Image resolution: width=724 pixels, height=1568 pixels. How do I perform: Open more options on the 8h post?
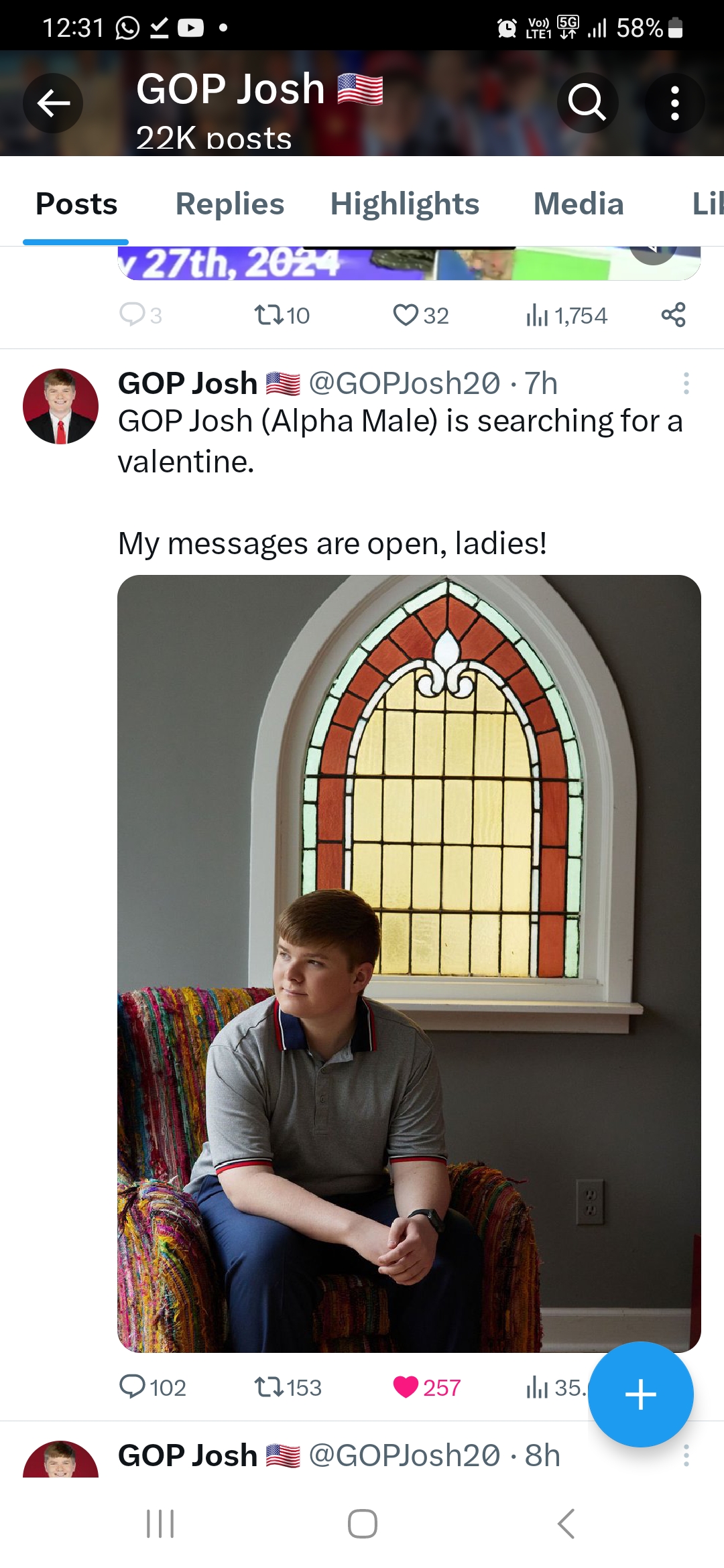(686, 1455)
